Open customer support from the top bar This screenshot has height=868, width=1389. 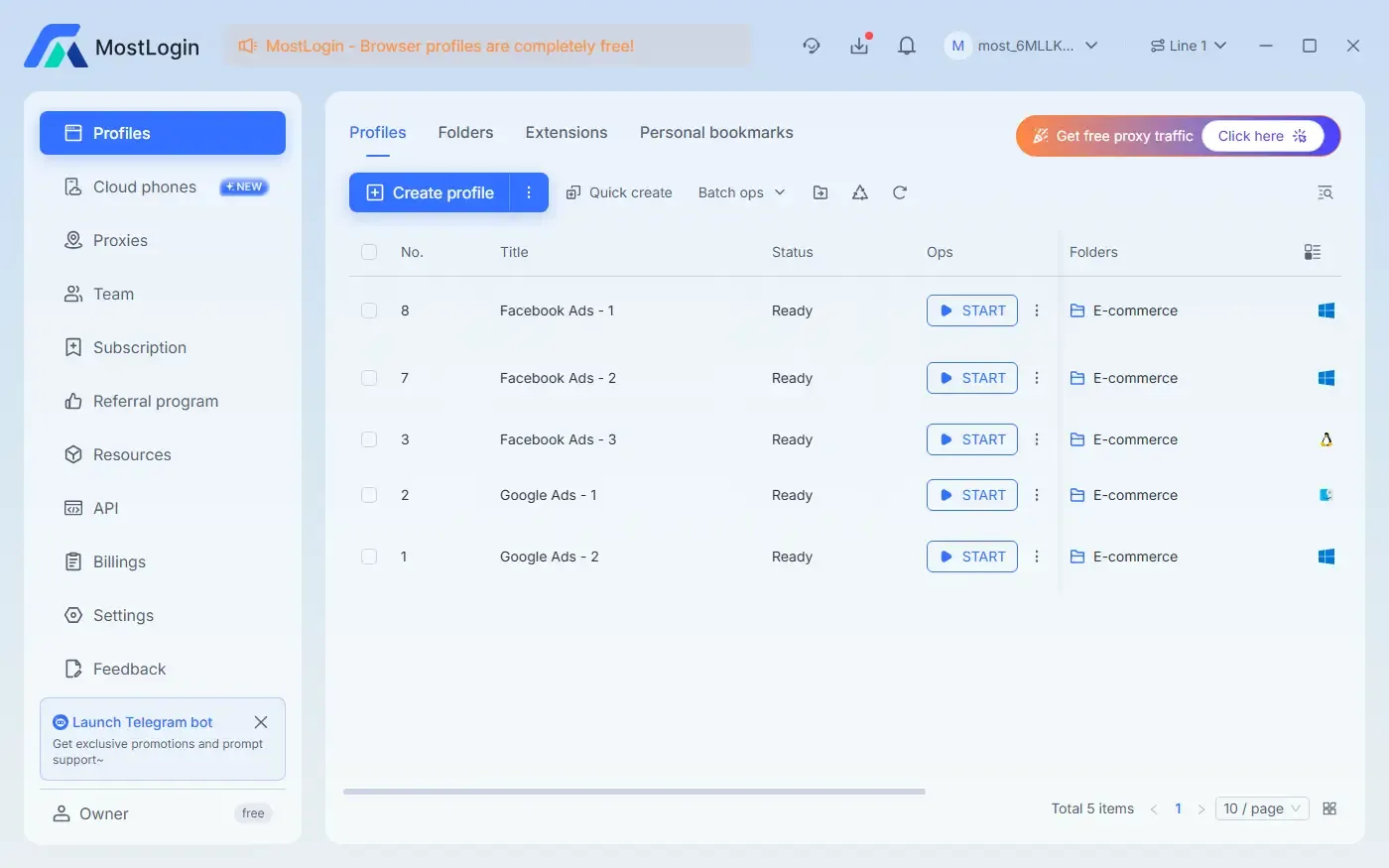[x=812, y=45]
